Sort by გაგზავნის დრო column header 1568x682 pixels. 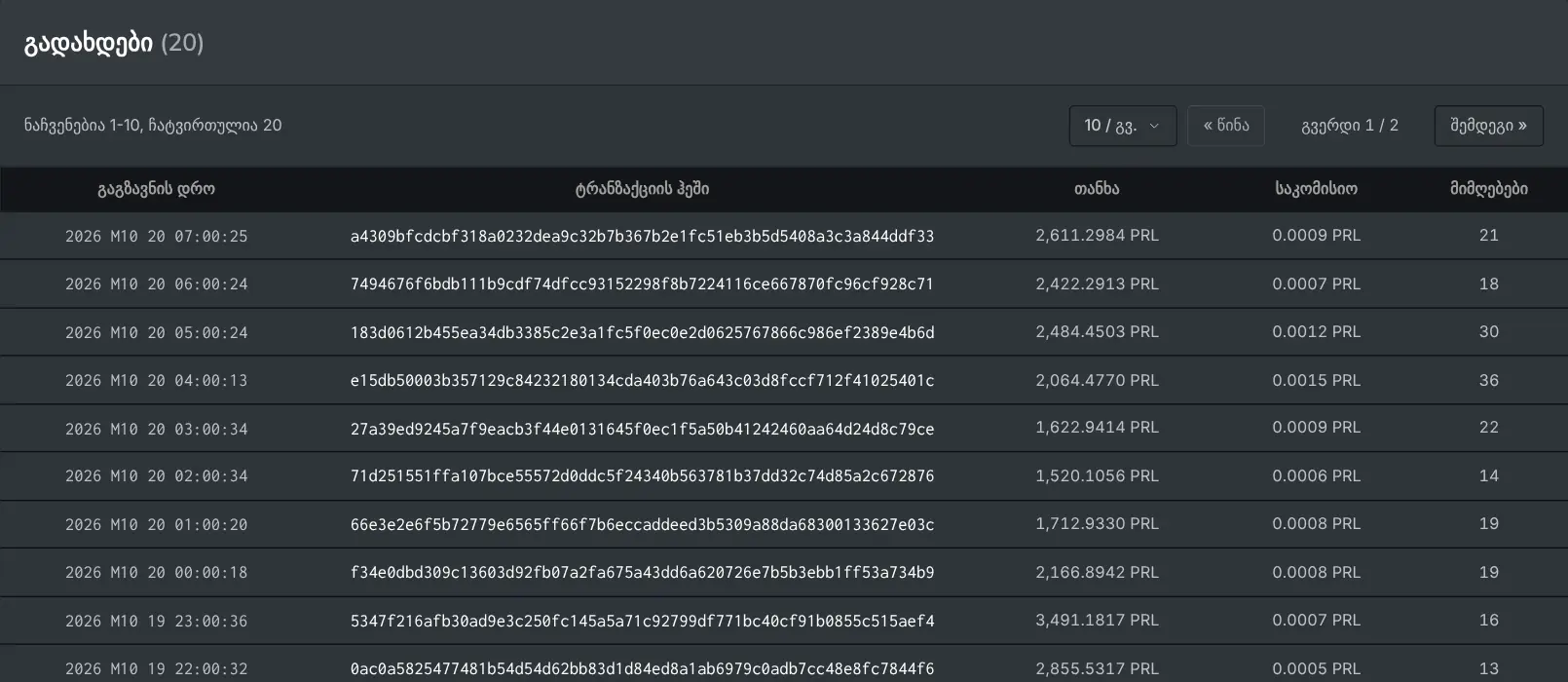(x=156, y=189)
